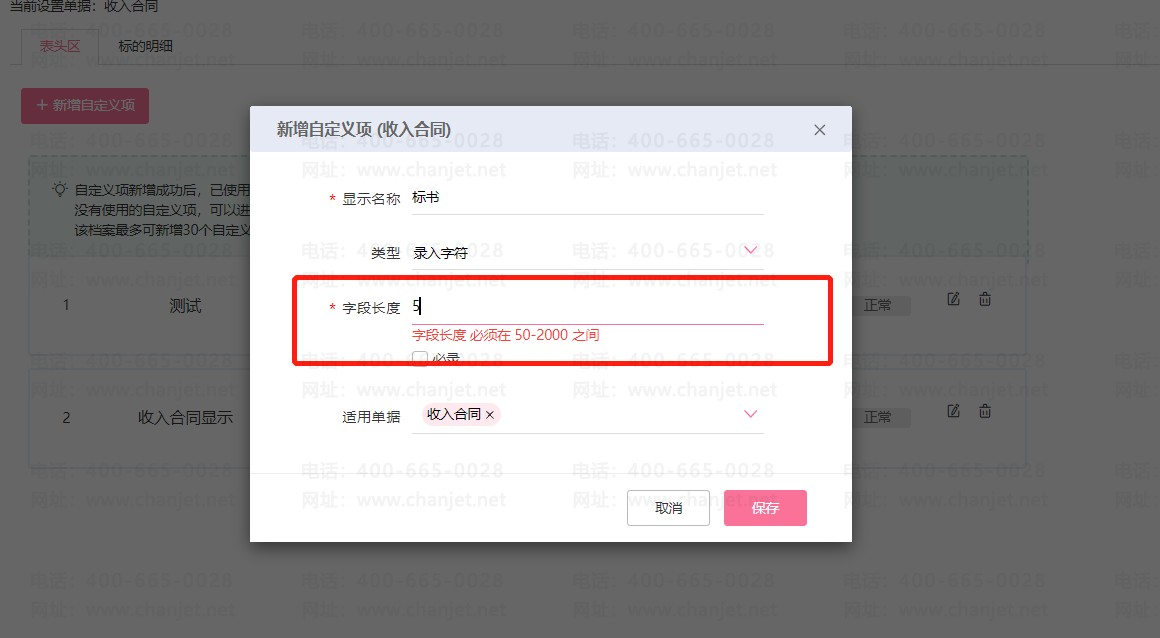The image size is (1160, 638).
Task: Edit the 收入合同显示 row with pencil icon
Action: point(954,411)
